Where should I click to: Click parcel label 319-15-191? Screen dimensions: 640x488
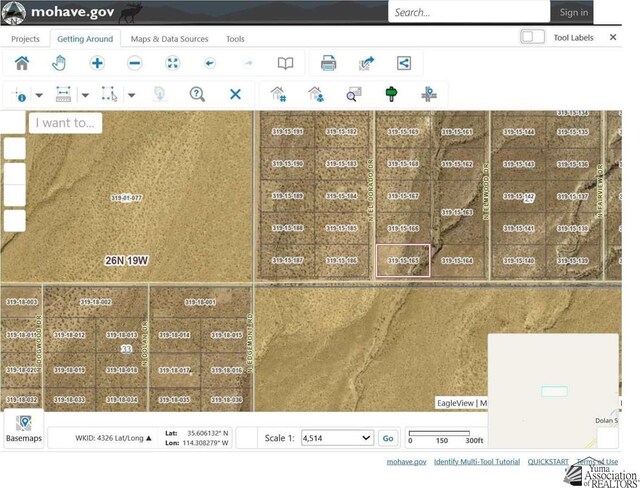tap(287, 131)
